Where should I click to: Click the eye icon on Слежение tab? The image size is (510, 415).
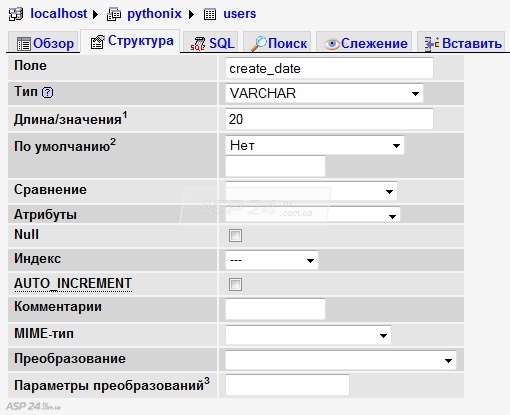click(332, 44)
